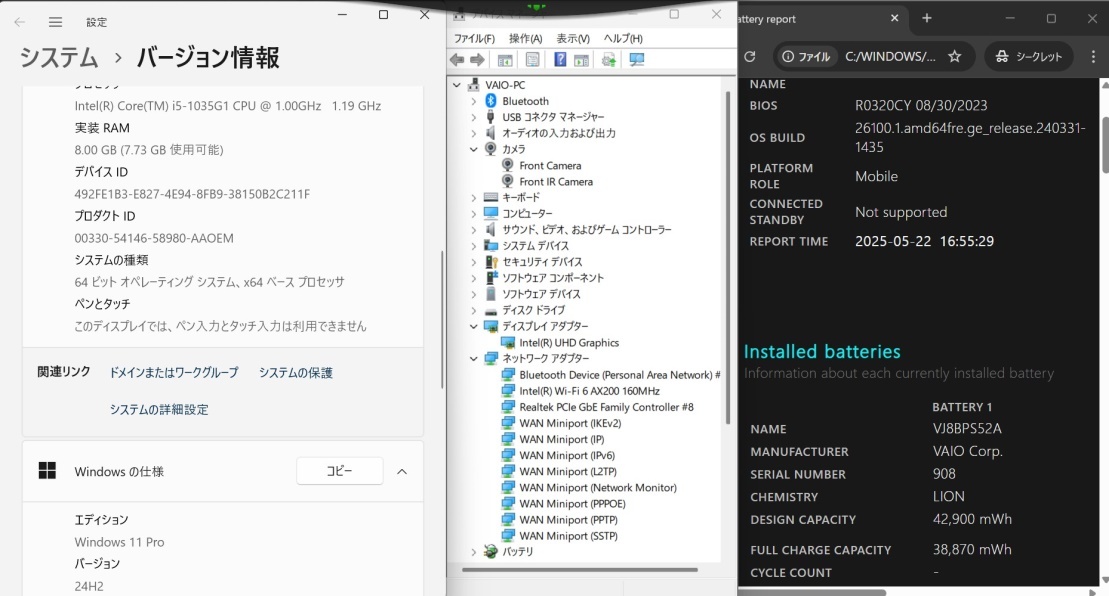Click the update driver toolbar icon
Screen dimensions: 1109x596
pos(609,60)
